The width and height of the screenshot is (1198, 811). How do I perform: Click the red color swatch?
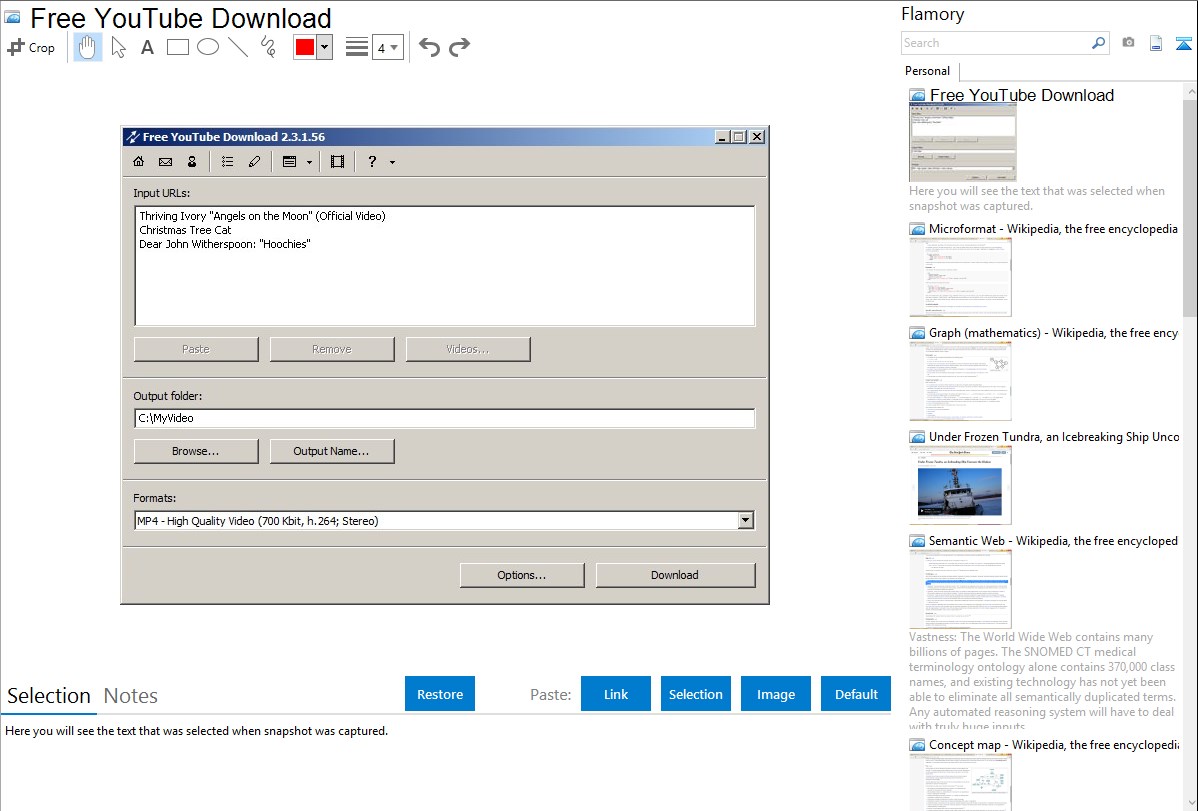coord(304,47)
